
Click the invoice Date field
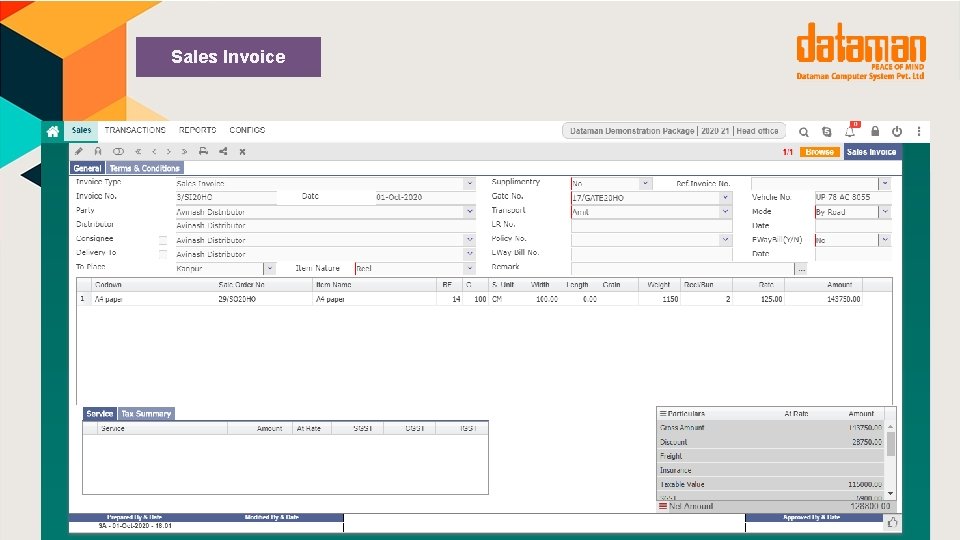pos(425,197)
